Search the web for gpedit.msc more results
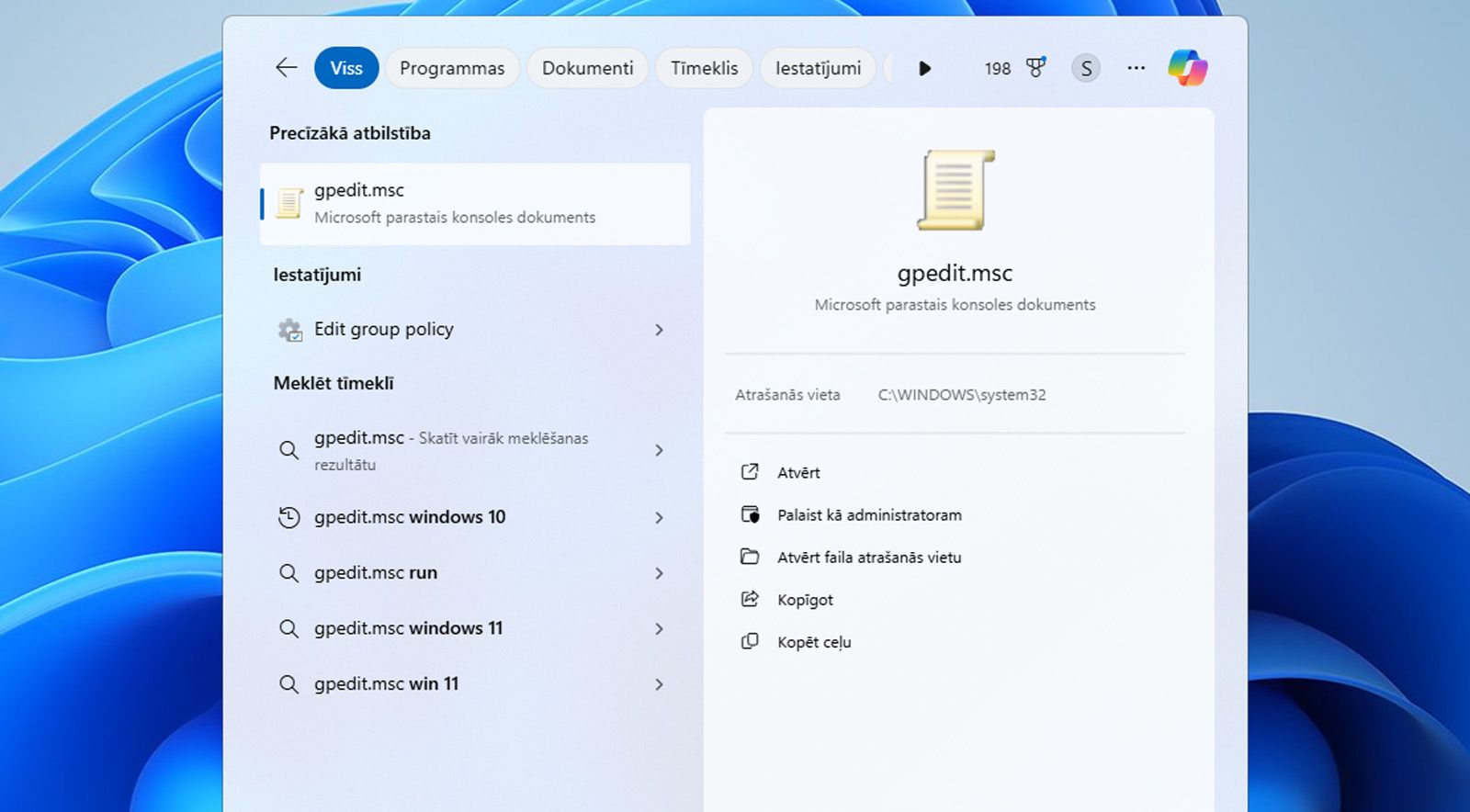Viewport: 1470px width, 812px height. click(475, 450)
